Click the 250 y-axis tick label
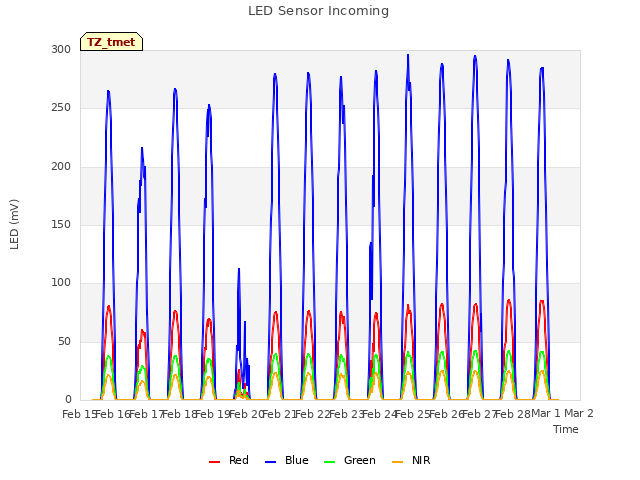640x480 pixels. [61, 108]
